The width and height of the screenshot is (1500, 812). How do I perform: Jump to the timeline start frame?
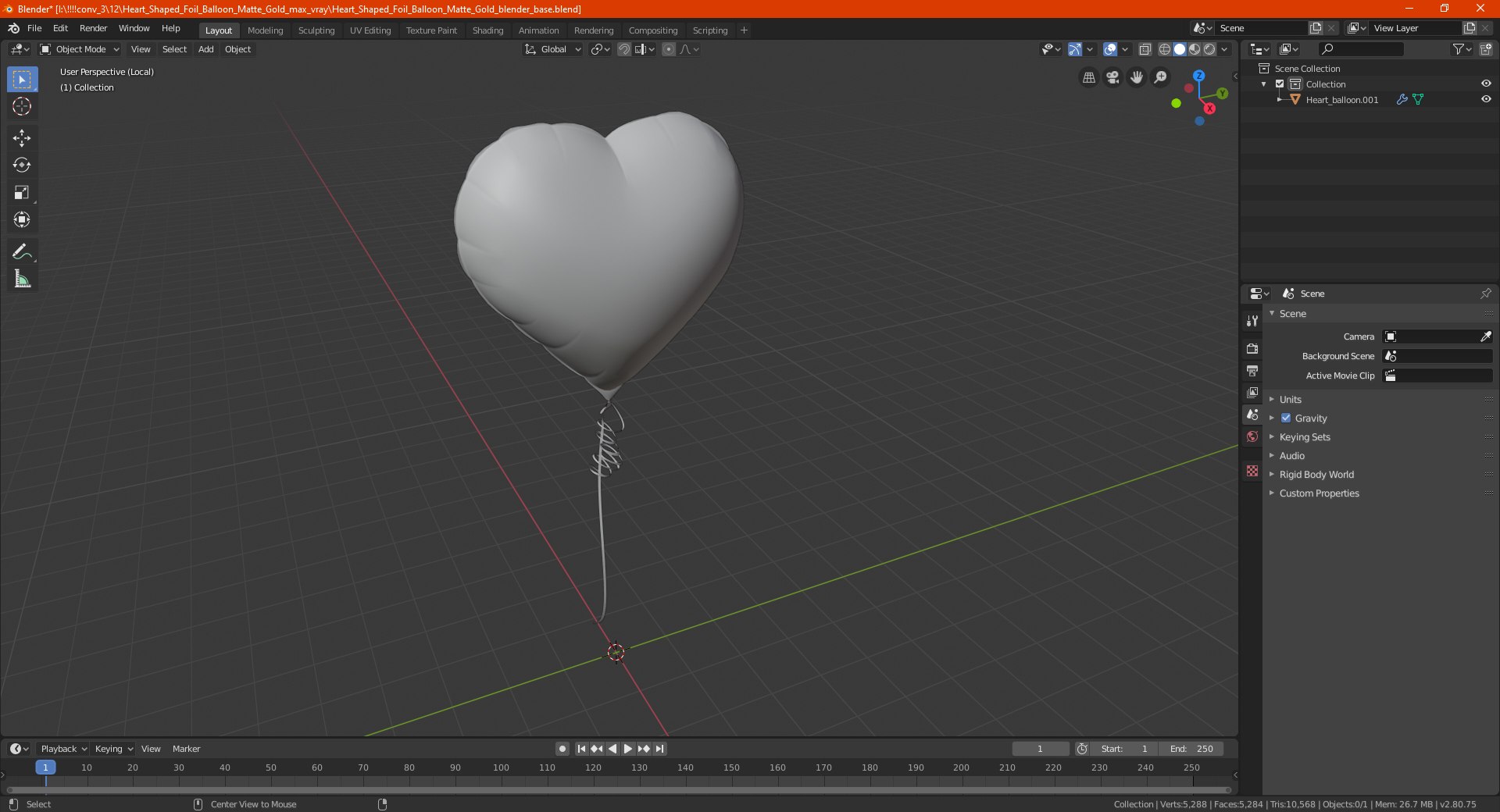[x=581, y=749]
